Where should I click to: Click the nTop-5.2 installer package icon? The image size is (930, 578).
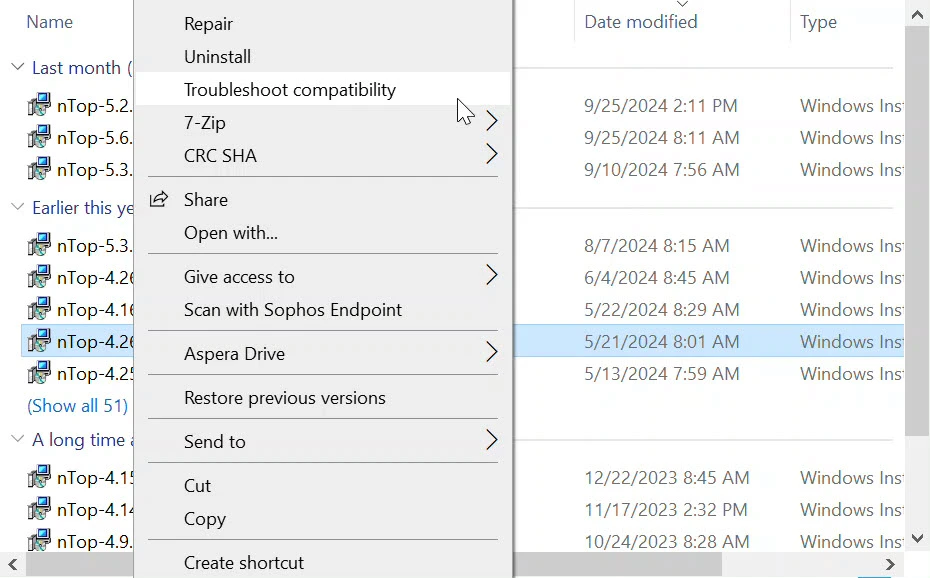point(37,105)
